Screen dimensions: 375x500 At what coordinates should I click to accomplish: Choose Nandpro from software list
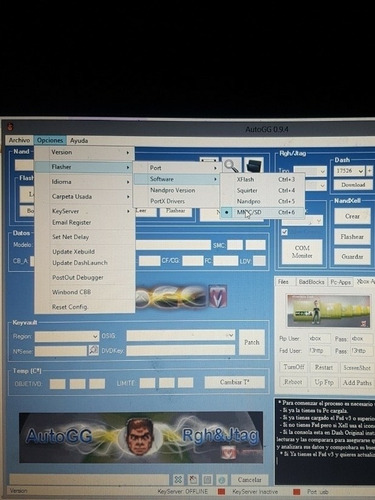[x=262, y=201]
